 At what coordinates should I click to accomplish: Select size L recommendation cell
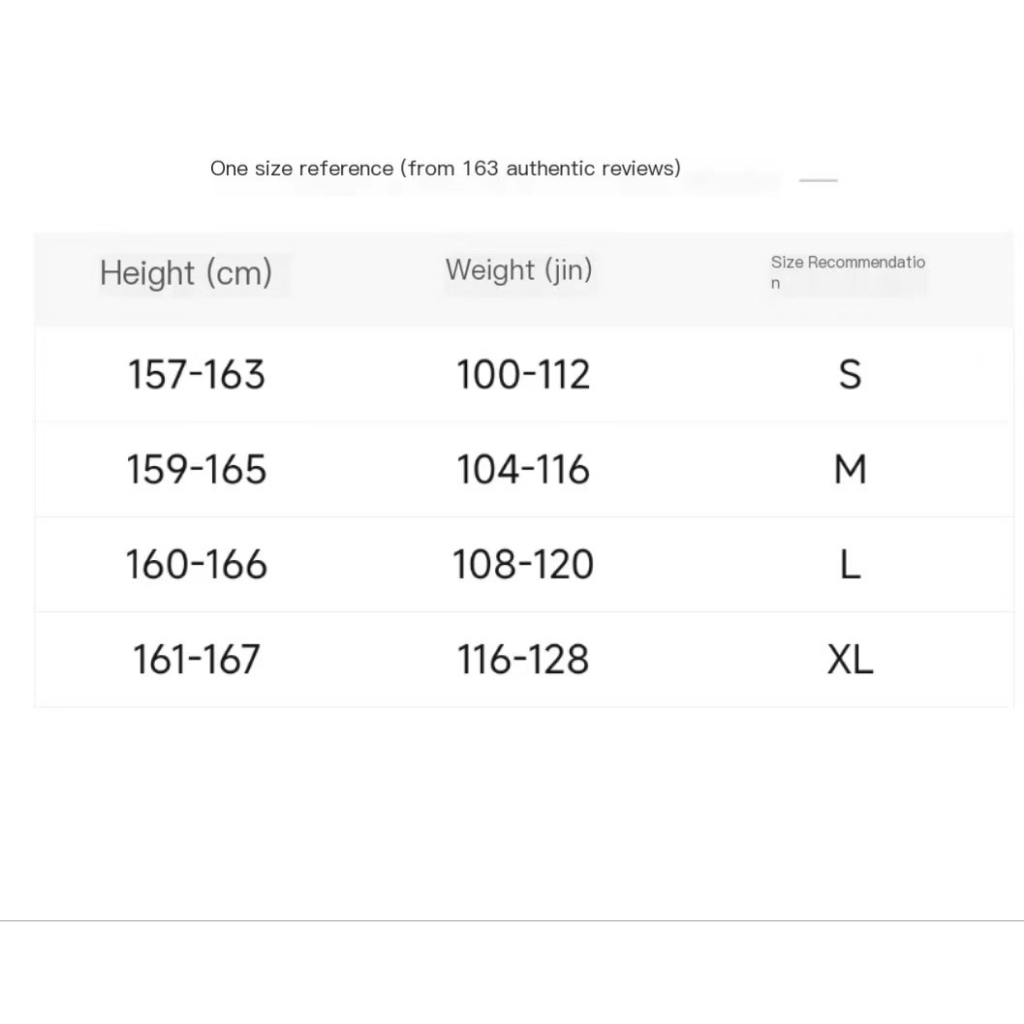click(x=850, y=564)
